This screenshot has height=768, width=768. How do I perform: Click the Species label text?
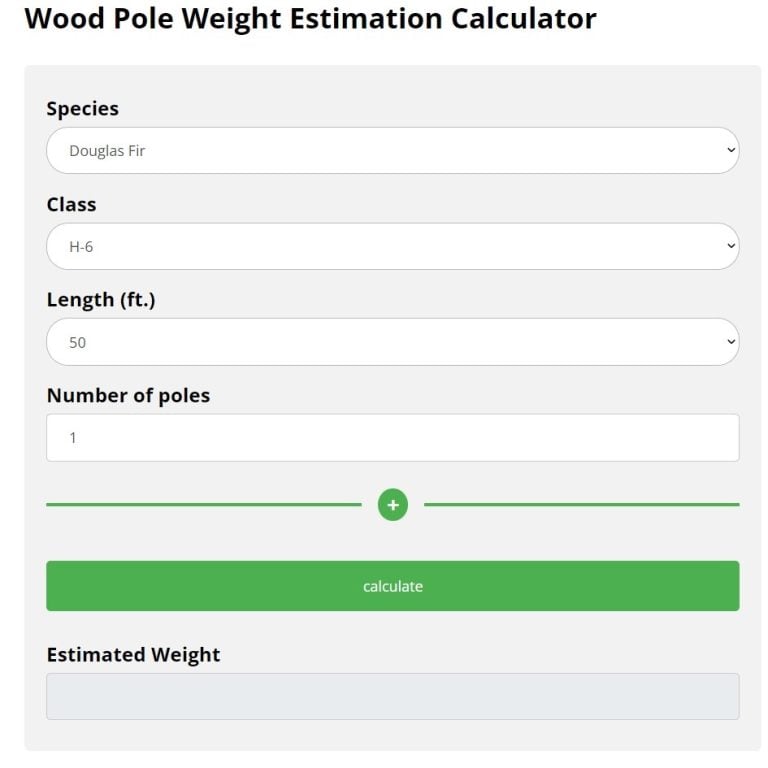(x=82, y=109)
